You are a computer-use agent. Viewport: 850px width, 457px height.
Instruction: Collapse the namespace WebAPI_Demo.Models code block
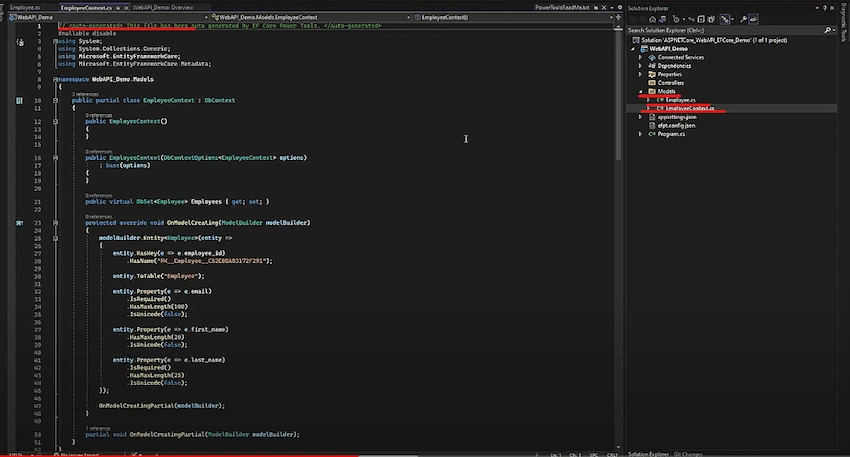point(55,79)
